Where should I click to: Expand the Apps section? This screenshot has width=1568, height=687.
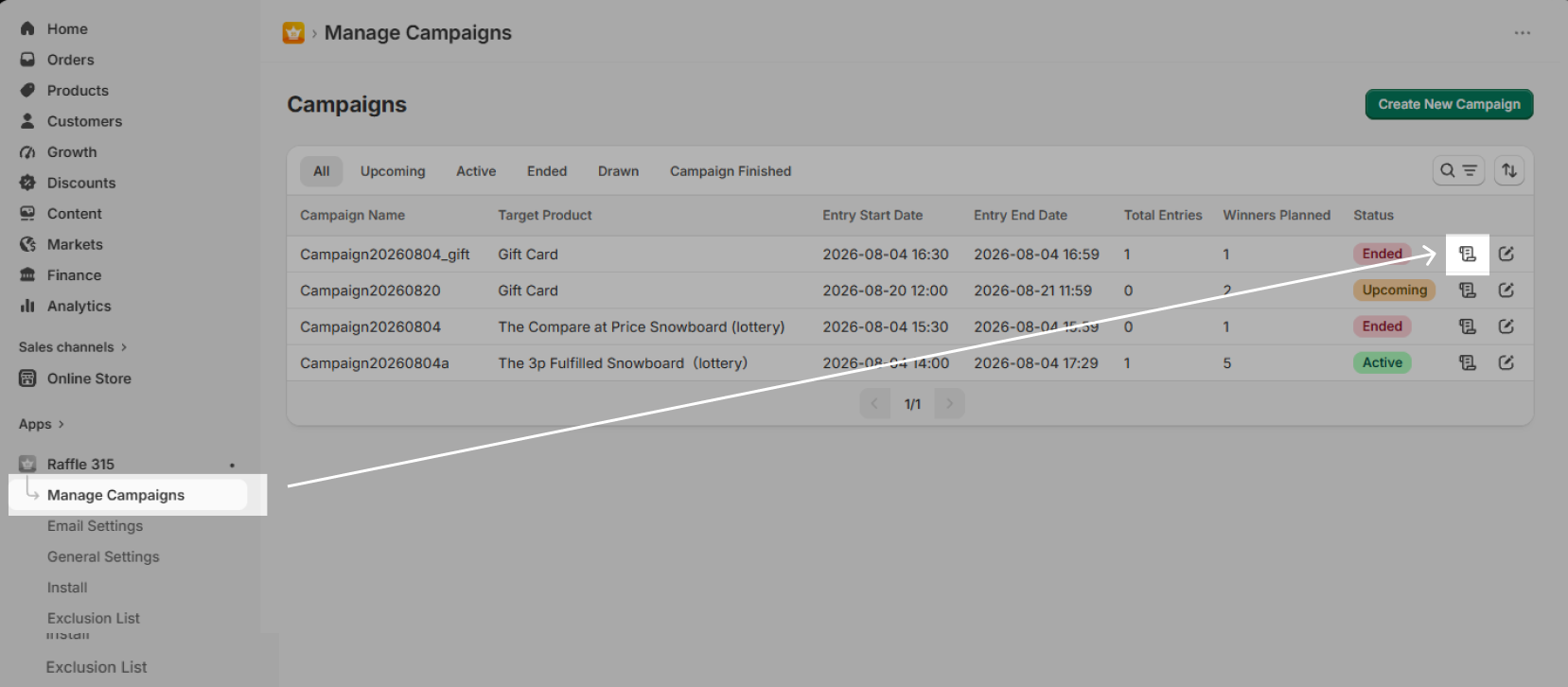42,424
